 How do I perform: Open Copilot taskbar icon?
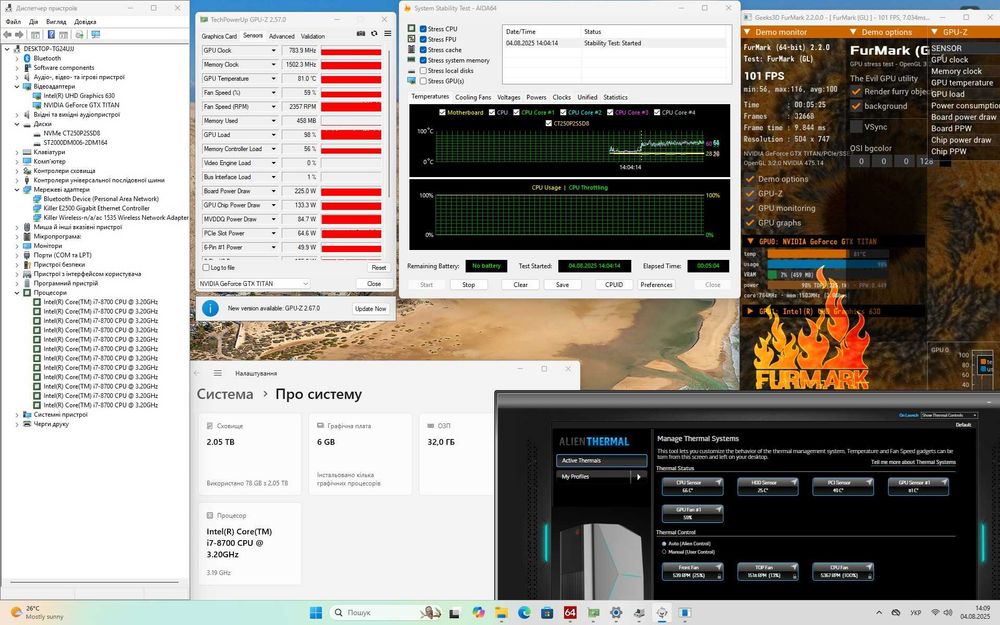pyautogui.click(x=478, y=613)
